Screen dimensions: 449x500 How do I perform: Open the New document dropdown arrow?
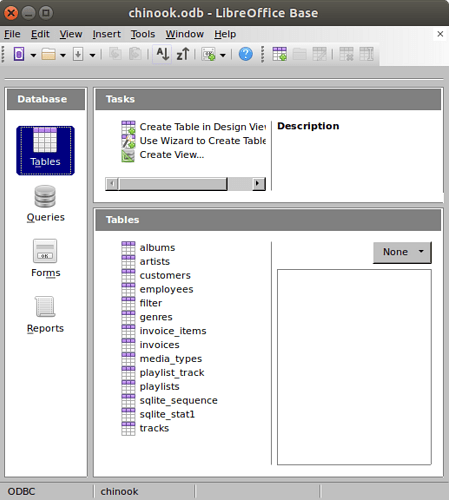pyautogui.click(x=33, y=55)
